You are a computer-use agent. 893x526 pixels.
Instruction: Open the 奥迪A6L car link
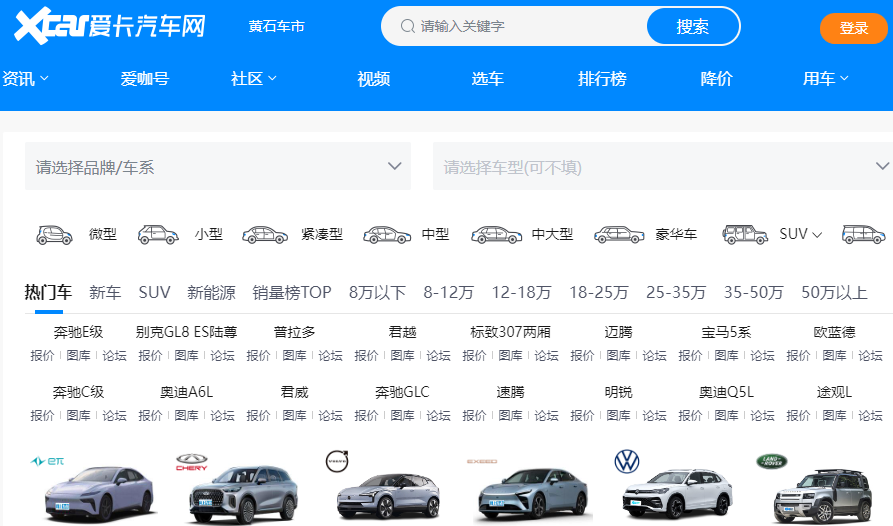click(186, 392)
